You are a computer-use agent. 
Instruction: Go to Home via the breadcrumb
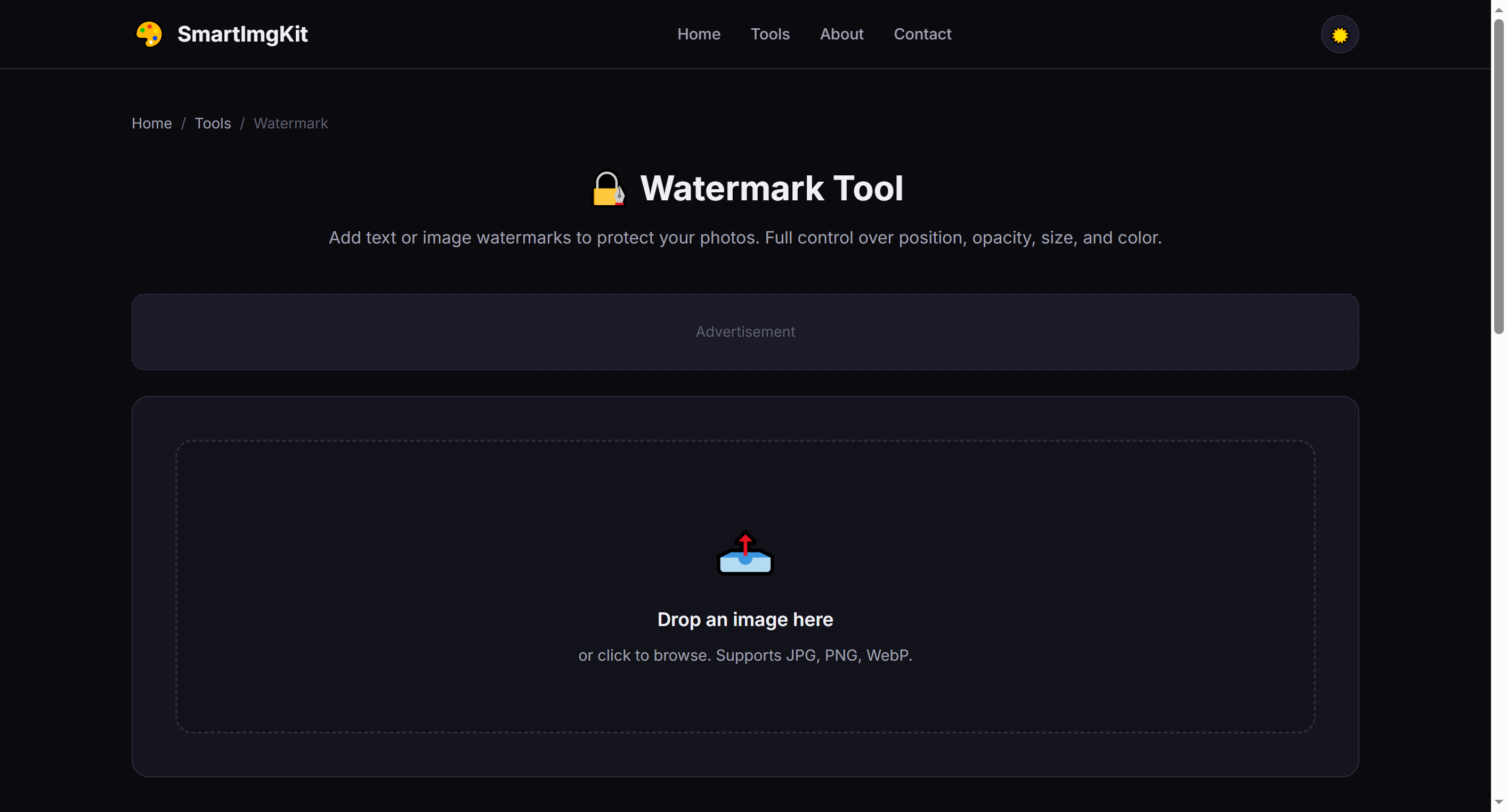(151, 124)
